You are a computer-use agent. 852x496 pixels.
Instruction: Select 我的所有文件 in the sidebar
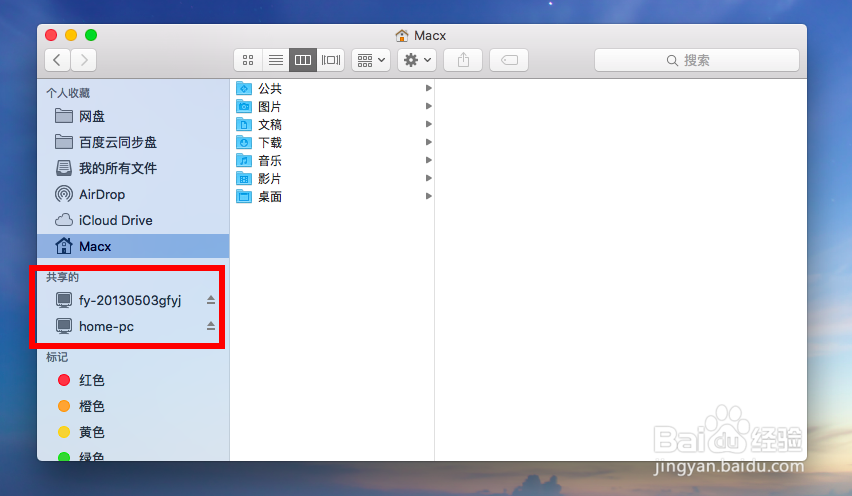click(133, 168)
